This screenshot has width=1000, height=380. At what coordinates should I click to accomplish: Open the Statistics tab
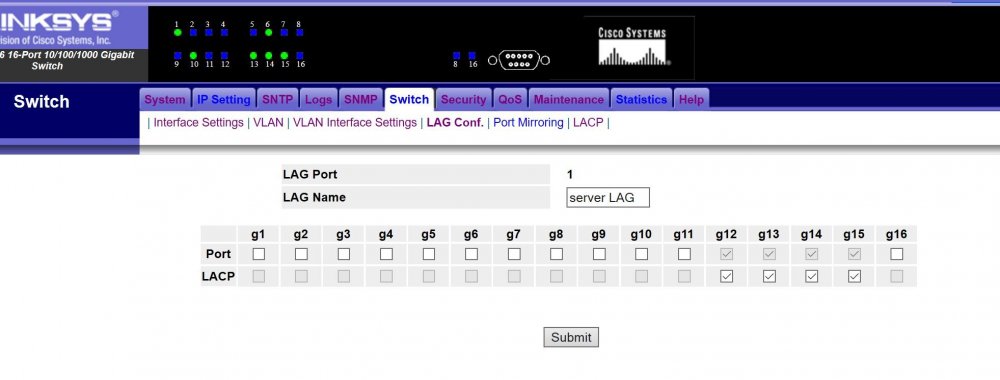click(x=641, y=99)
